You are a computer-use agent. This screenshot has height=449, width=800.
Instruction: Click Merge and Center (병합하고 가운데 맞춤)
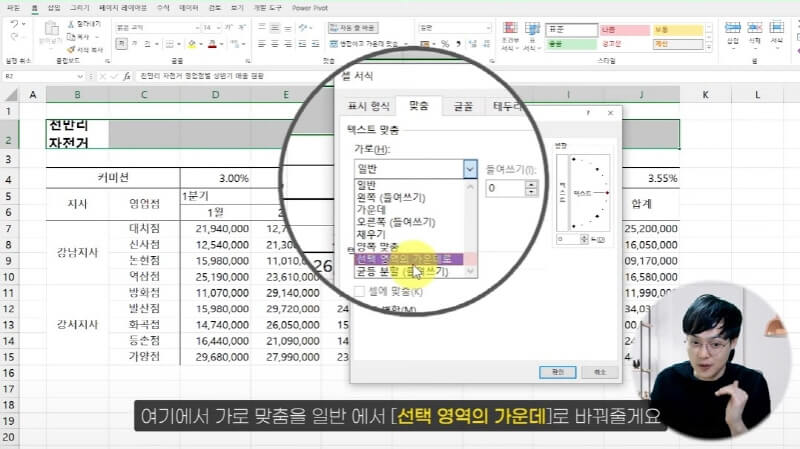[x=365, y=44]
